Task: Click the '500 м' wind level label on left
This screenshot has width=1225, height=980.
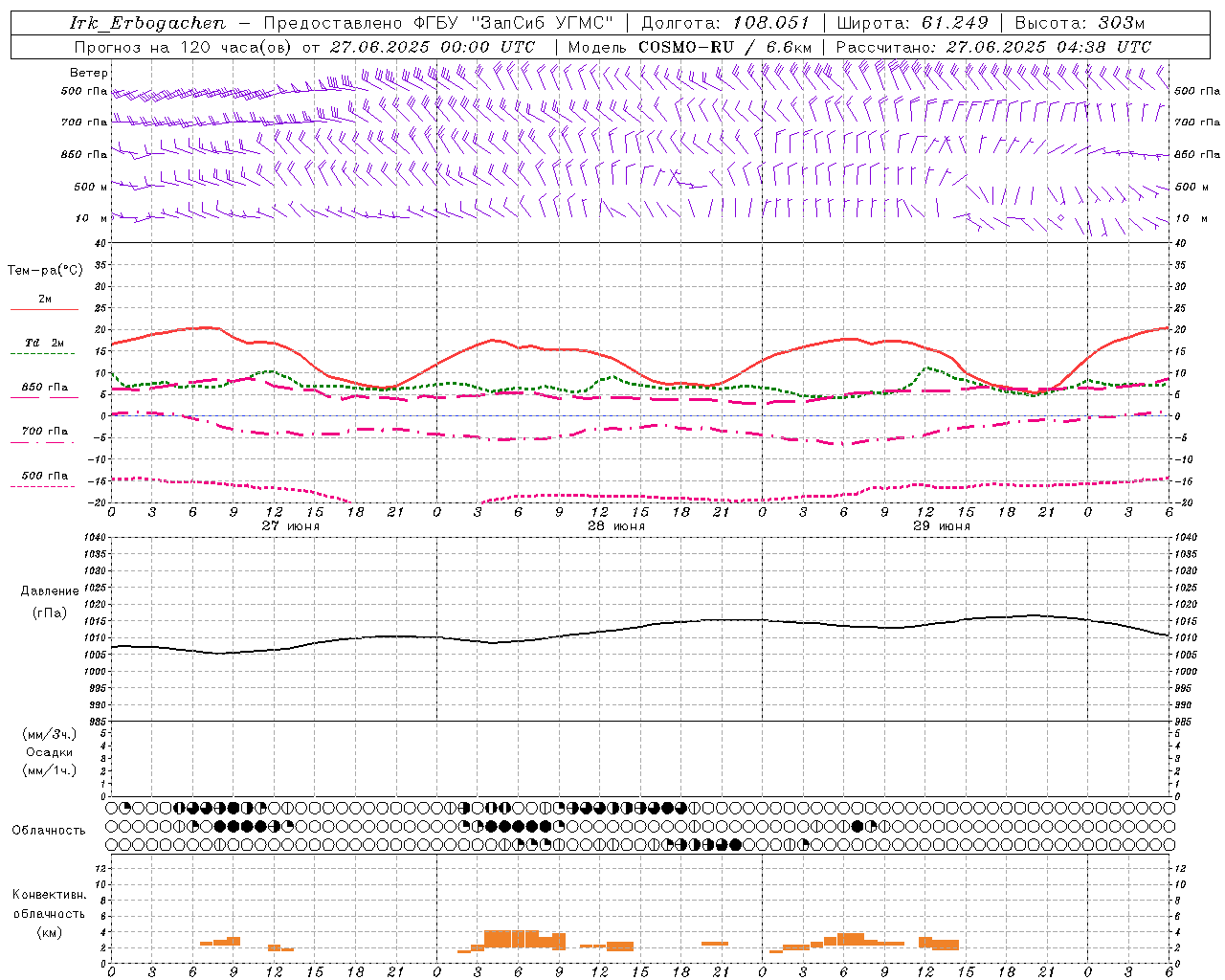Action: tap(90, 187)
